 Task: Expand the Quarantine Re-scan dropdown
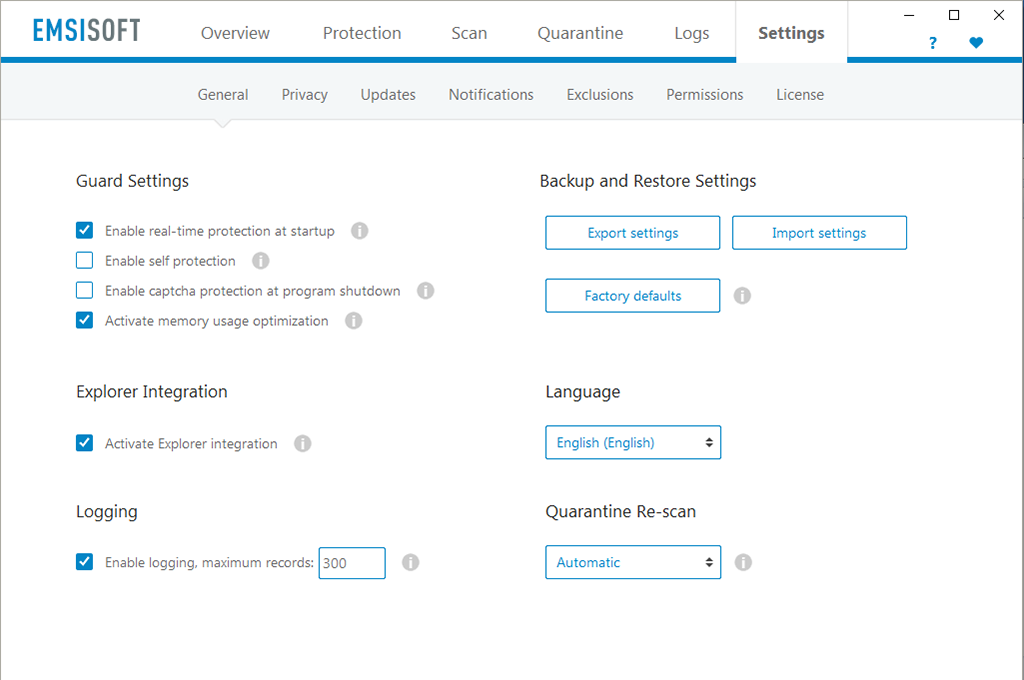pyautogui.click(x=632, y=562)
